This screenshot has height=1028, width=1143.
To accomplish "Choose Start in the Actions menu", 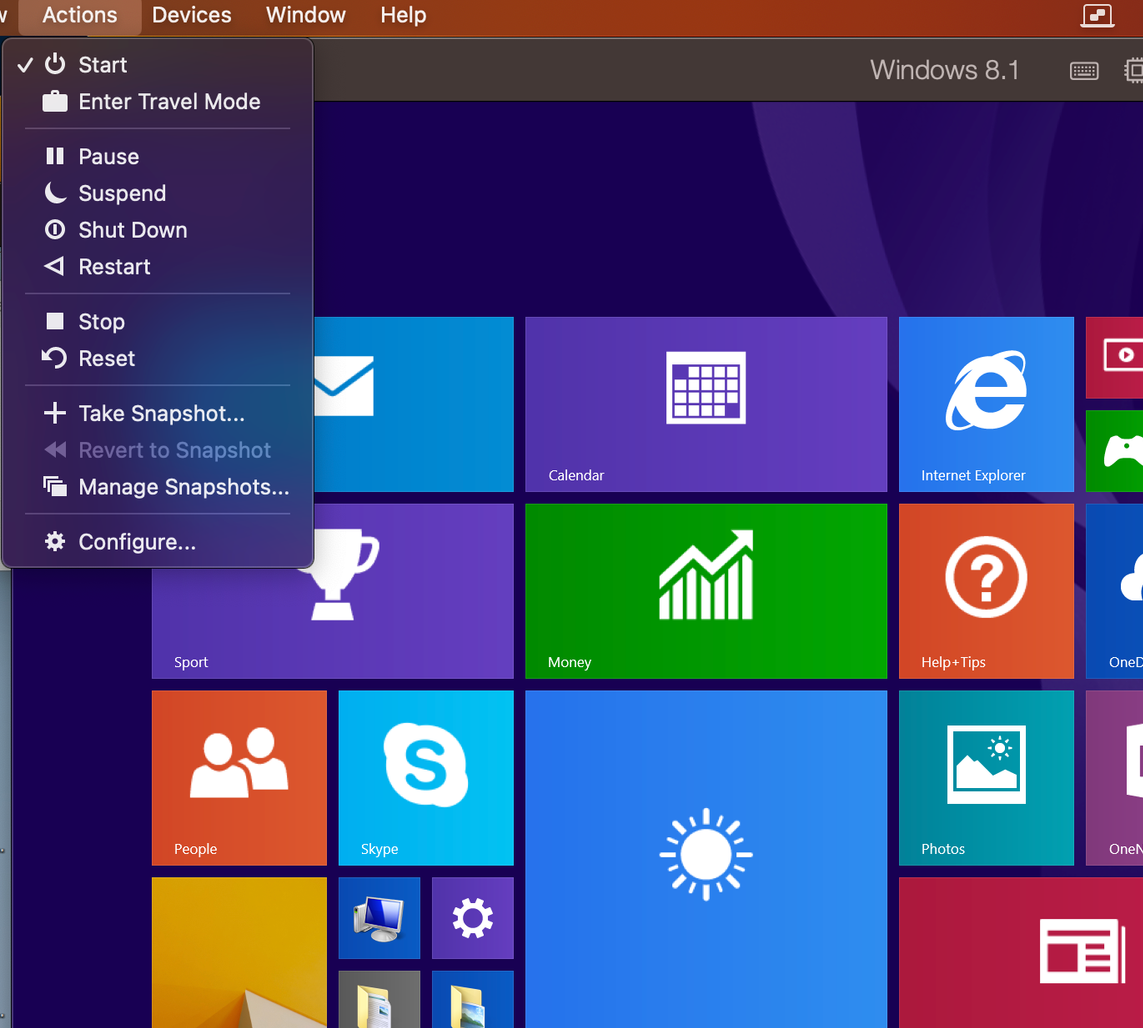I will tap(158, 65).
